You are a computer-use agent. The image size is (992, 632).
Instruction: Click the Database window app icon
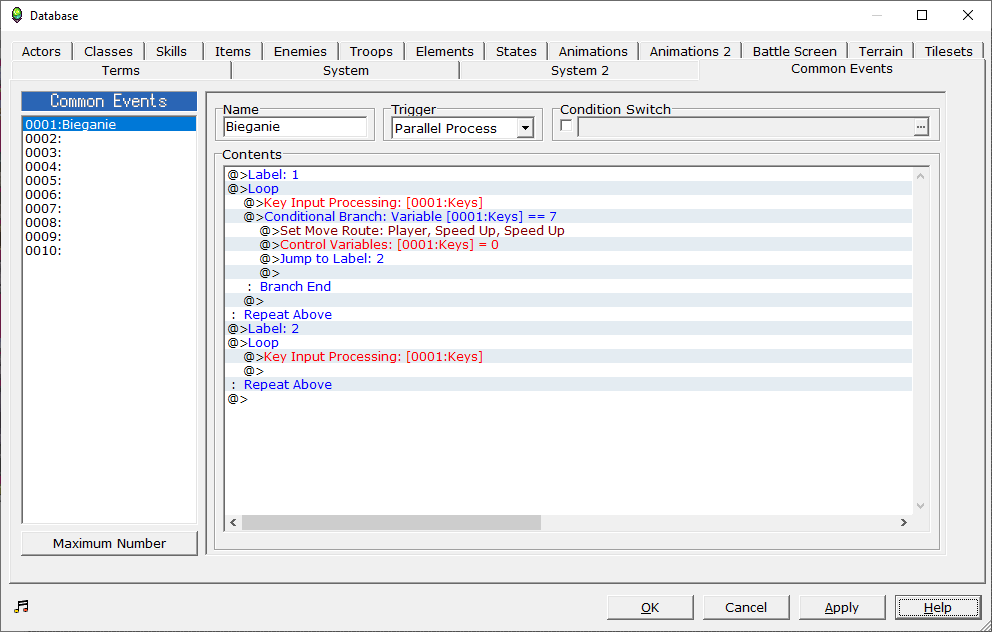coord(17,15)
